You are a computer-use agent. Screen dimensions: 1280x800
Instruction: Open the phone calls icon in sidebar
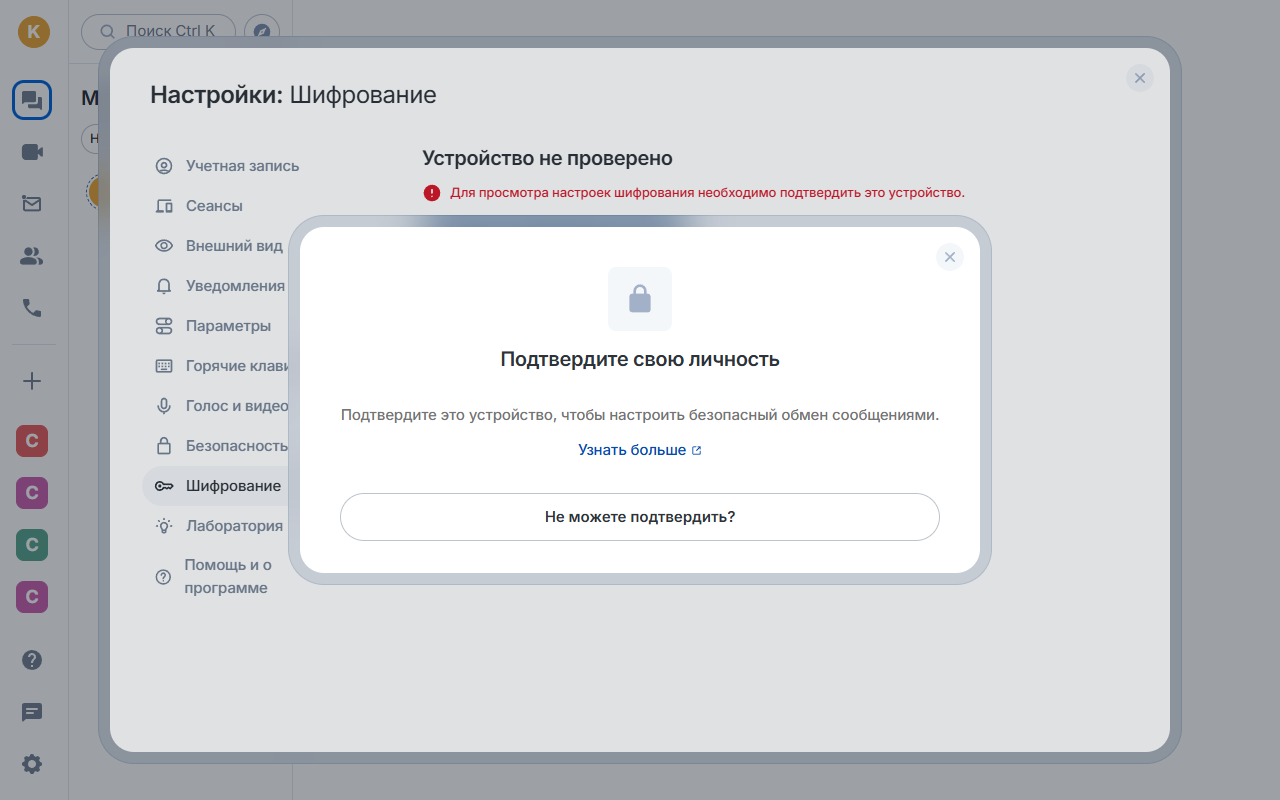[32, 308]
